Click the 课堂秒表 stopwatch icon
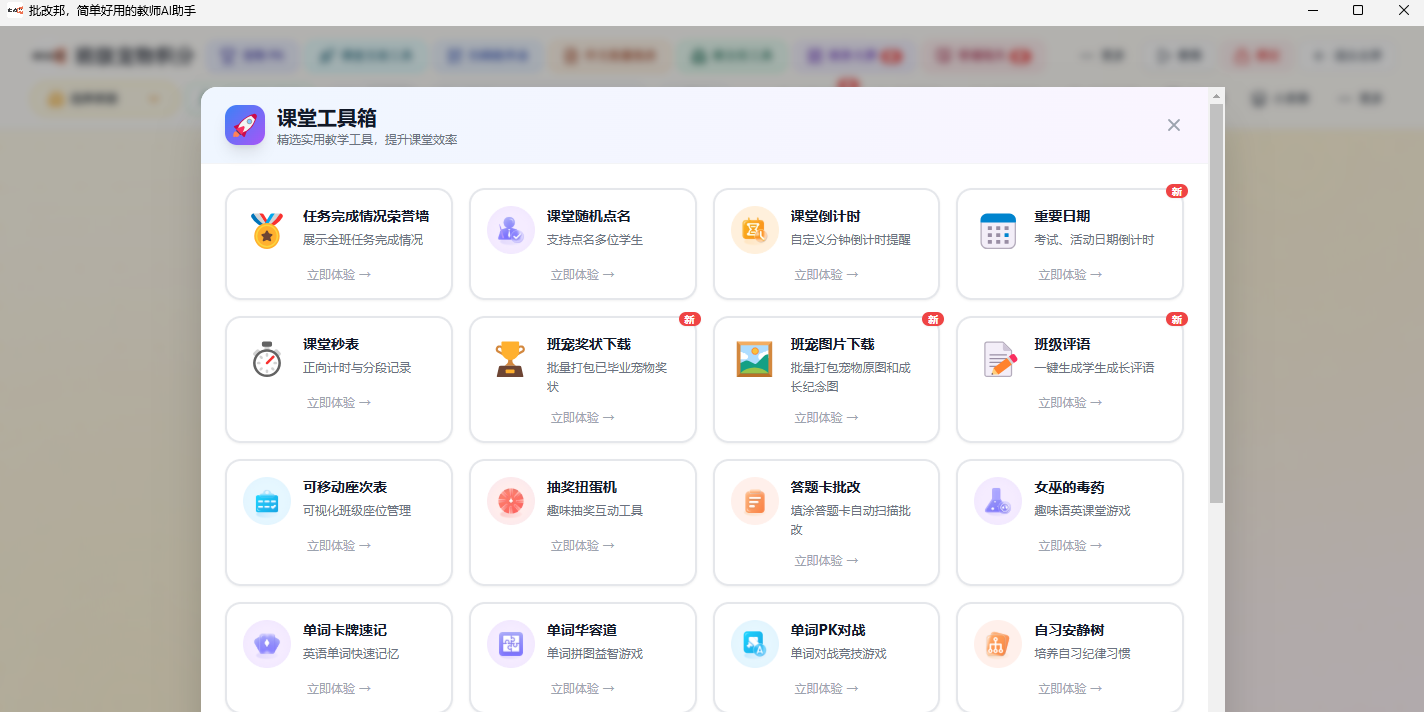The image size is (1424, 712). 267,358
